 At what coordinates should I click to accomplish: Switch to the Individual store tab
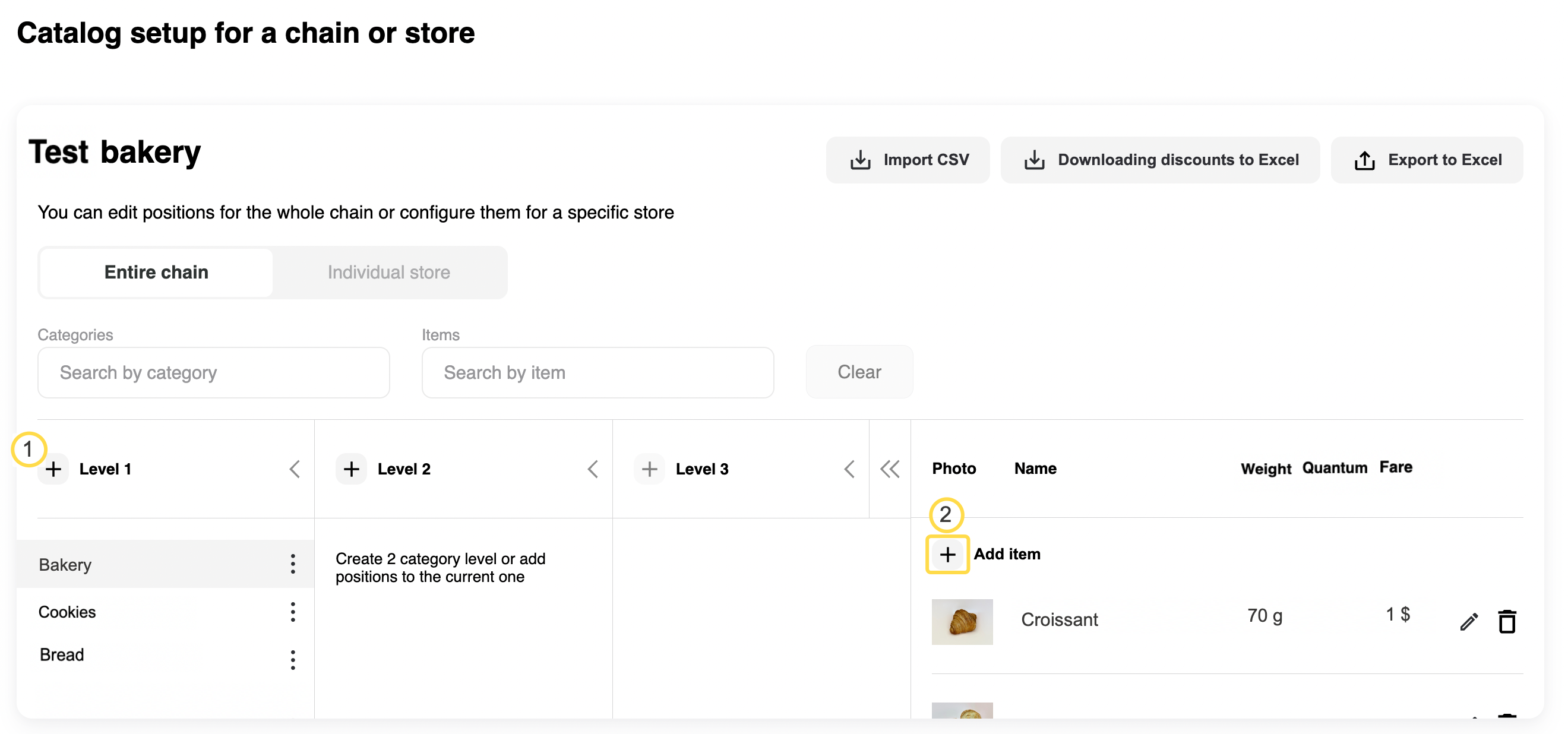pos(388,273)
